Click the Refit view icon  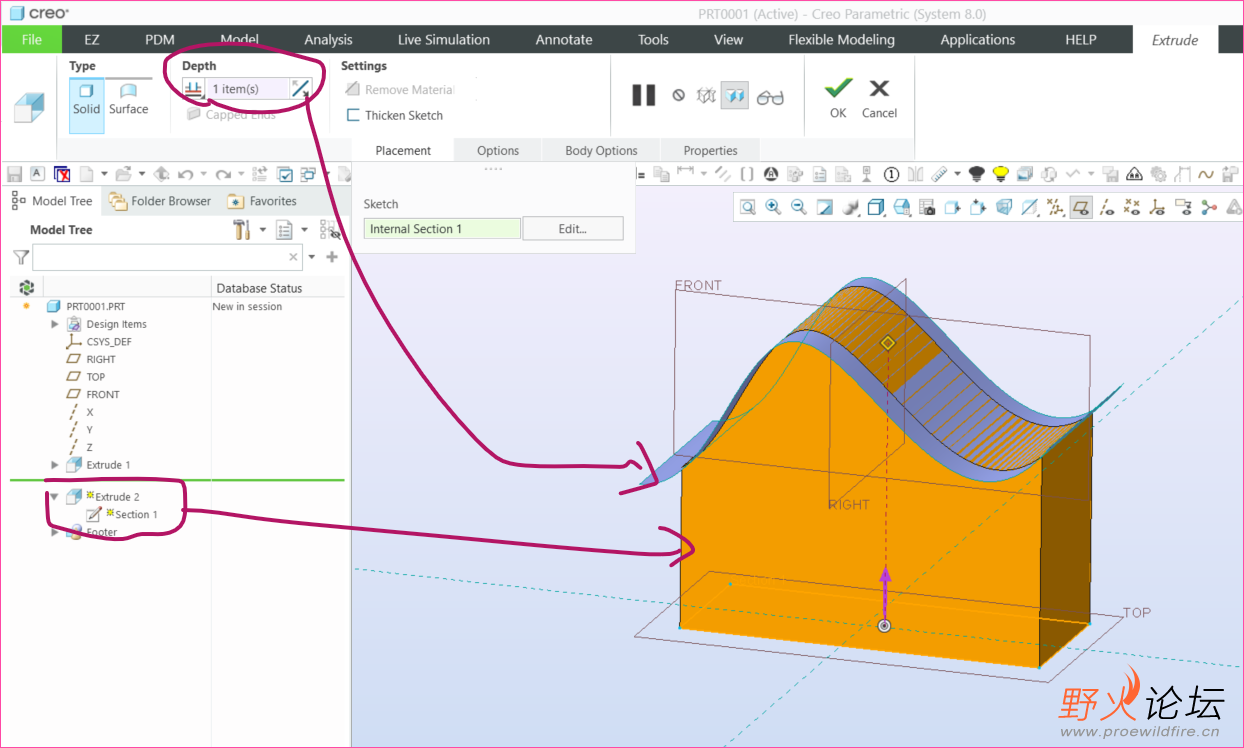click(748, 207)
